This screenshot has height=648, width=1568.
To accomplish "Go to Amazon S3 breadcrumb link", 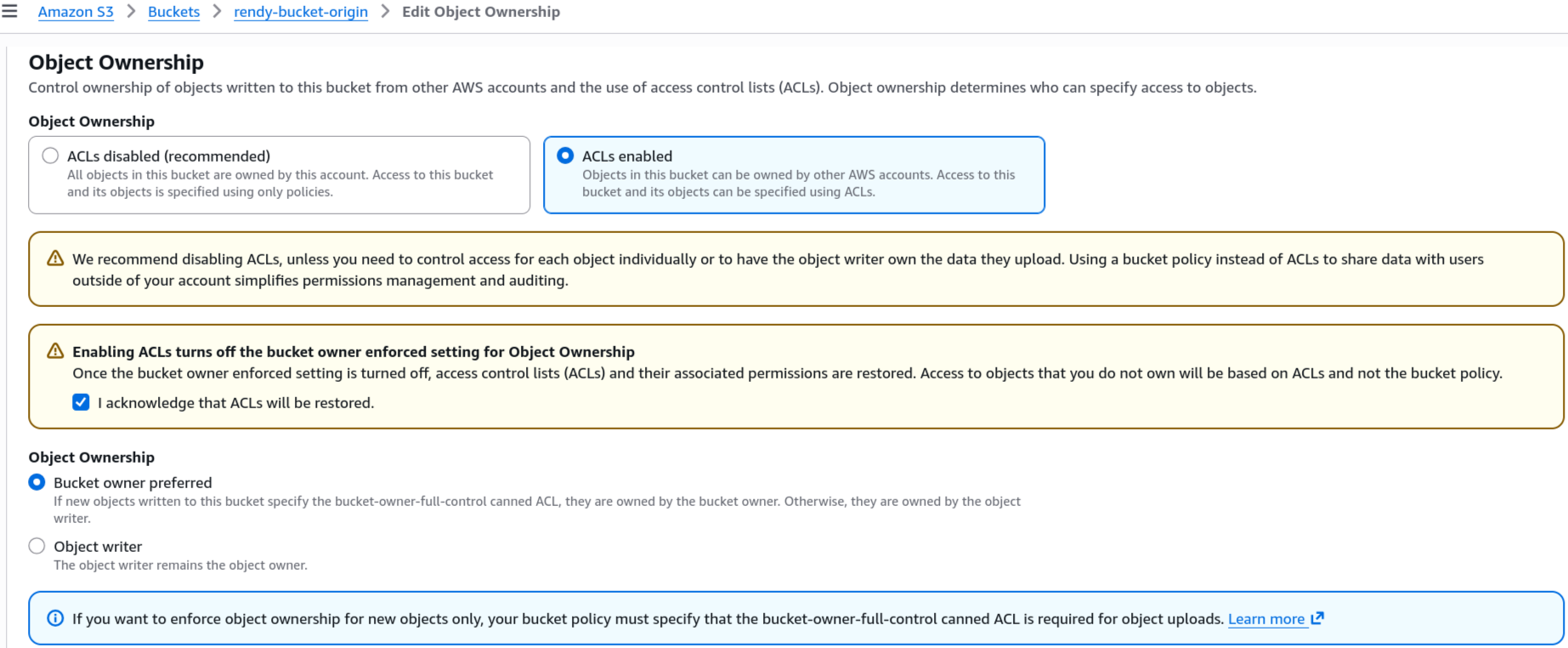I will pyautogui.click(x=76, y=12).
